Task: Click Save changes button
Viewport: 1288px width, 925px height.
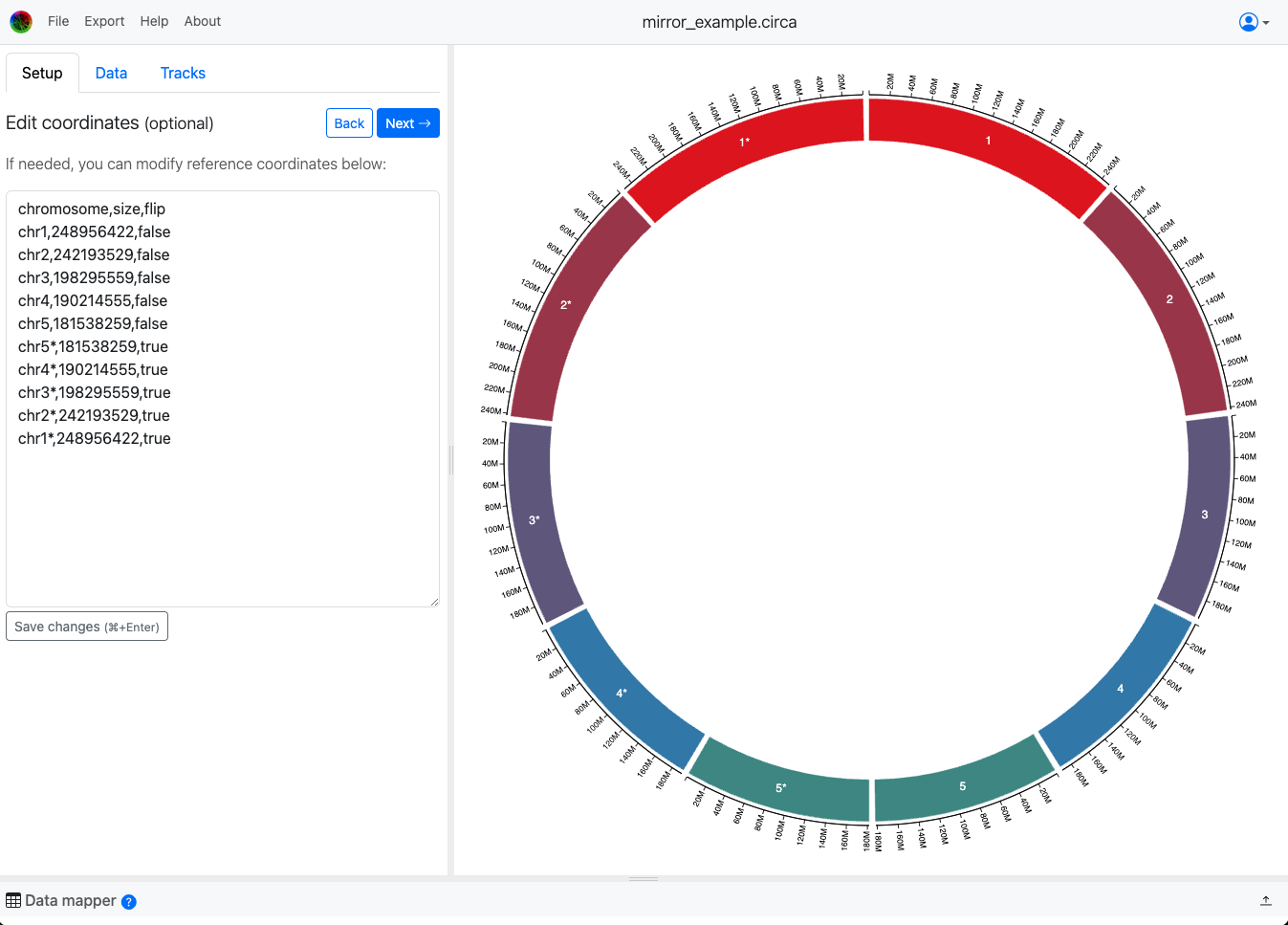Action: [87, 627]
